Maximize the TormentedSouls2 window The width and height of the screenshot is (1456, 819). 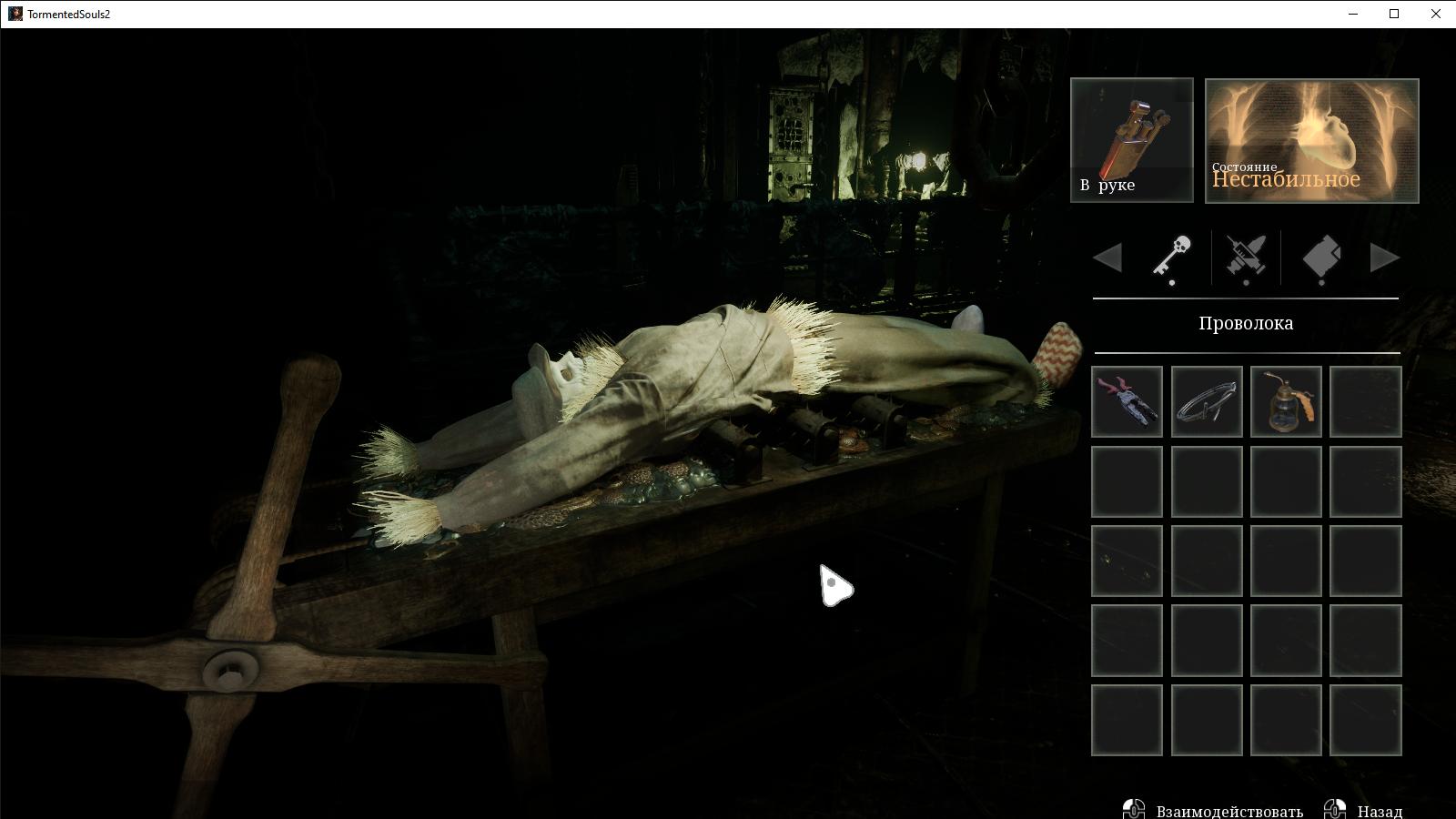coord(1394,14)
